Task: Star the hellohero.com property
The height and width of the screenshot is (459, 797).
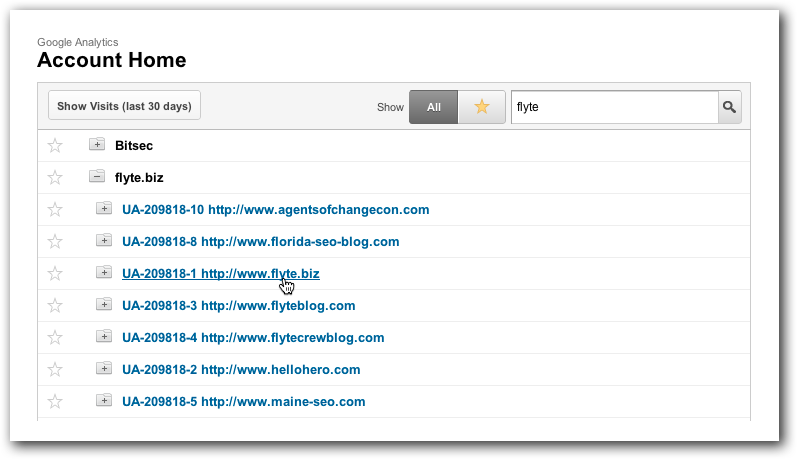Action: [55, 370]
